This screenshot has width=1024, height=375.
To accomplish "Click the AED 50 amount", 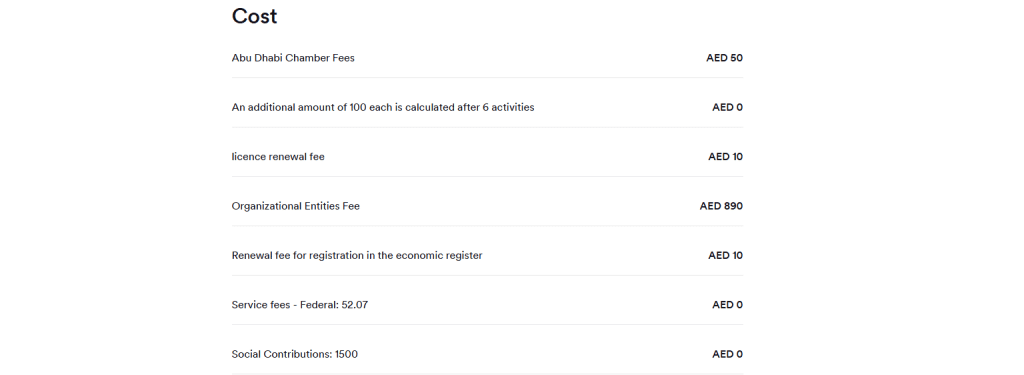I will (724, 57).
